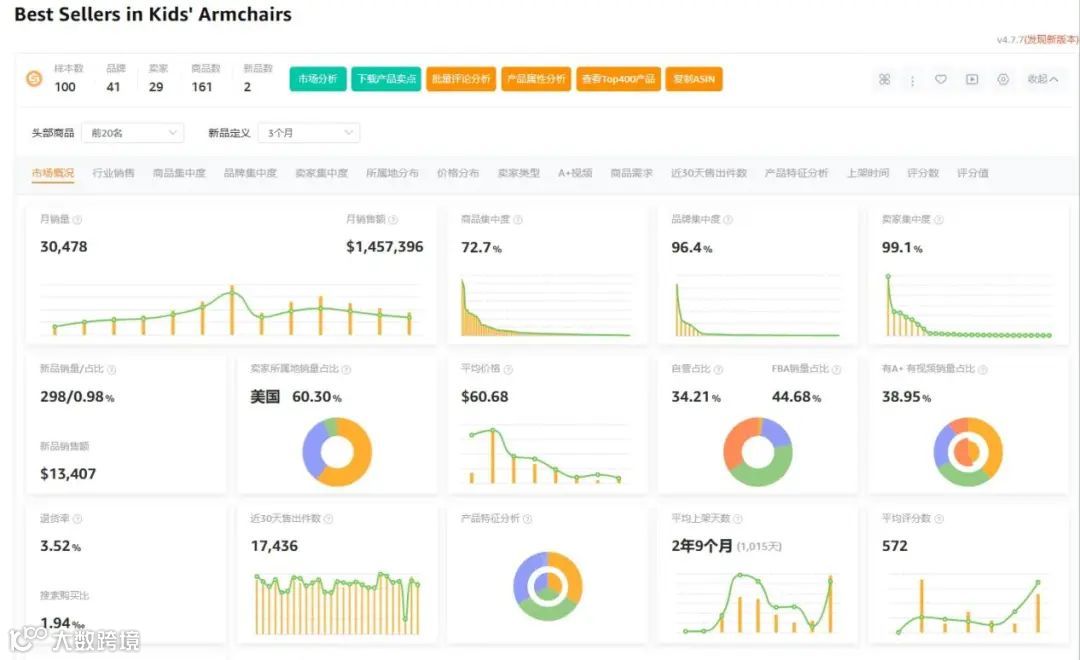
Task: Click the 平均价格 distribution chart
Action: tap(545, 455)
